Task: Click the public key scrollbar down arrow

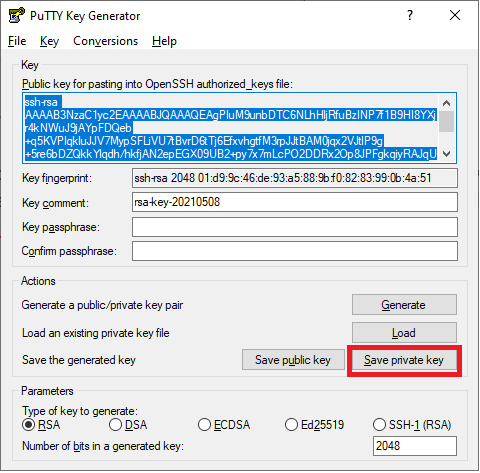Action: tap(447, 154)
